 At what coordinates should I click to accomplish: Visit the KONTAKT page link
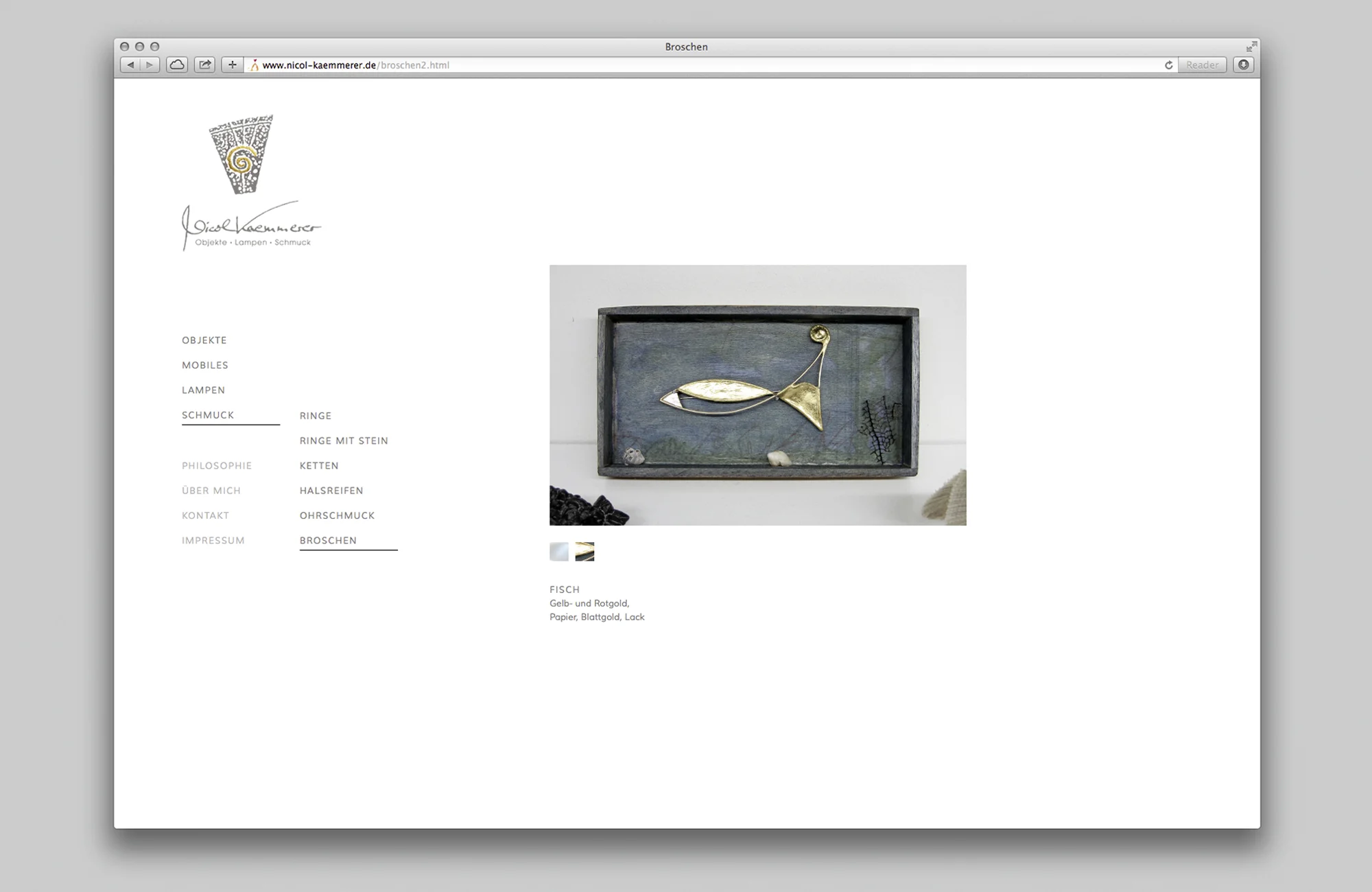(205, 515)
